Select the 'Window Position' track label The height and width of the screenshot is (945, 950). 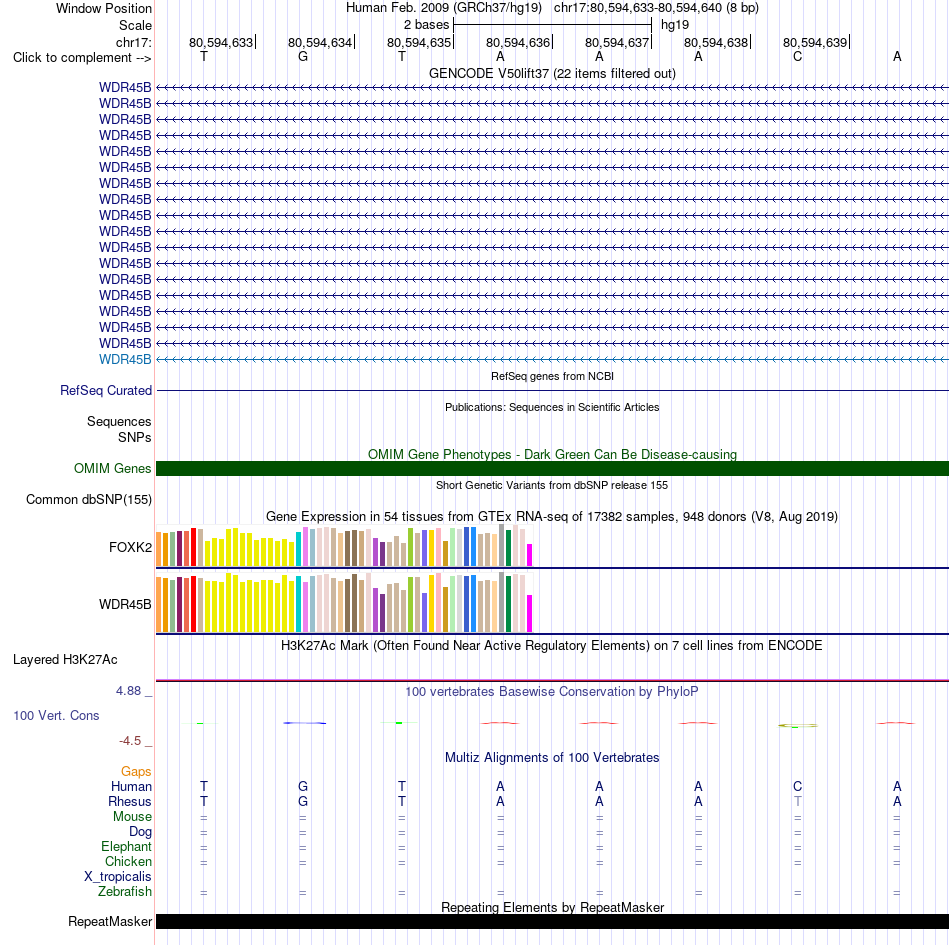point(104,8)
